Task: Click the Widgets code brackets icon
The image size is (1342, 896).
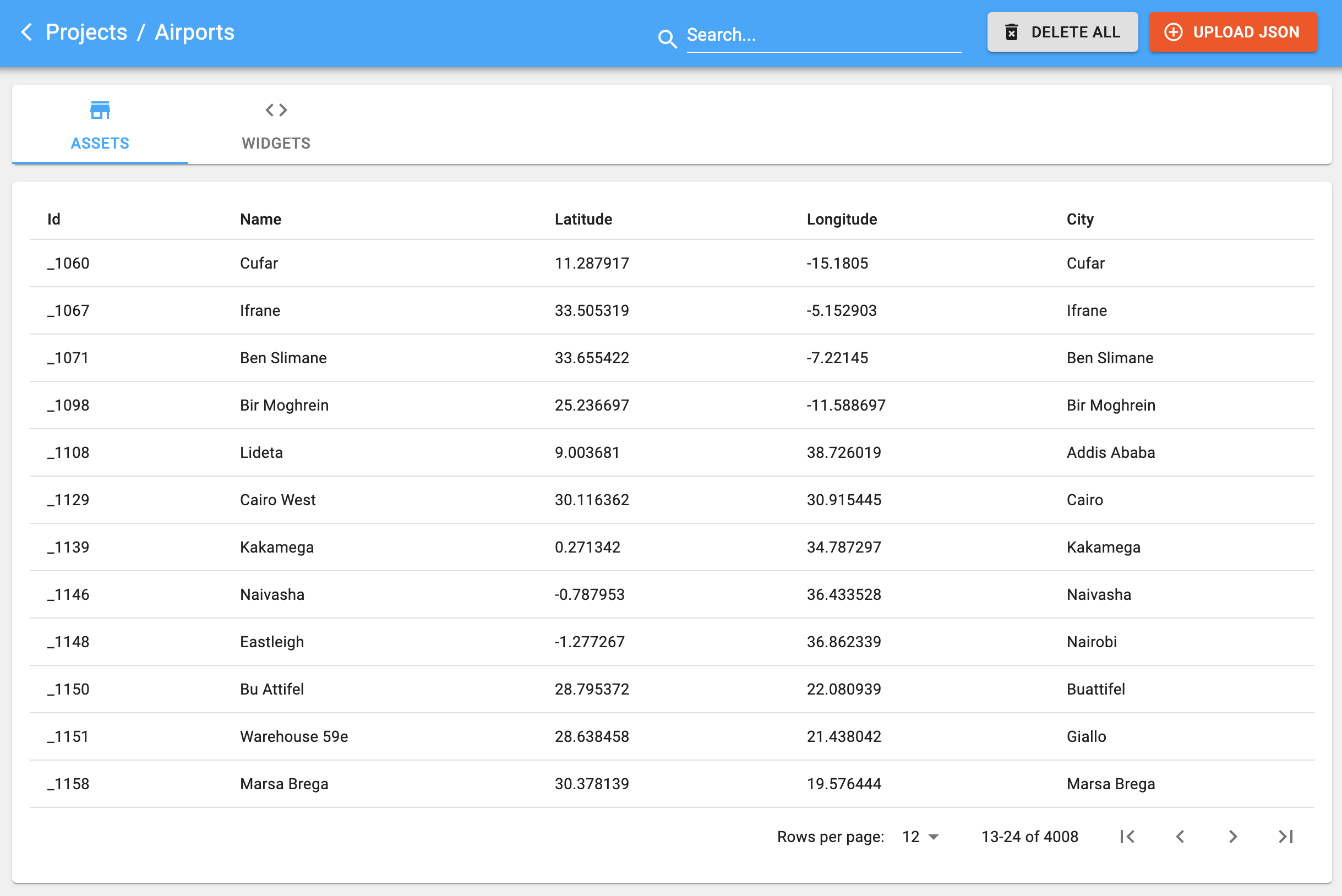Action: coord(276,110)
